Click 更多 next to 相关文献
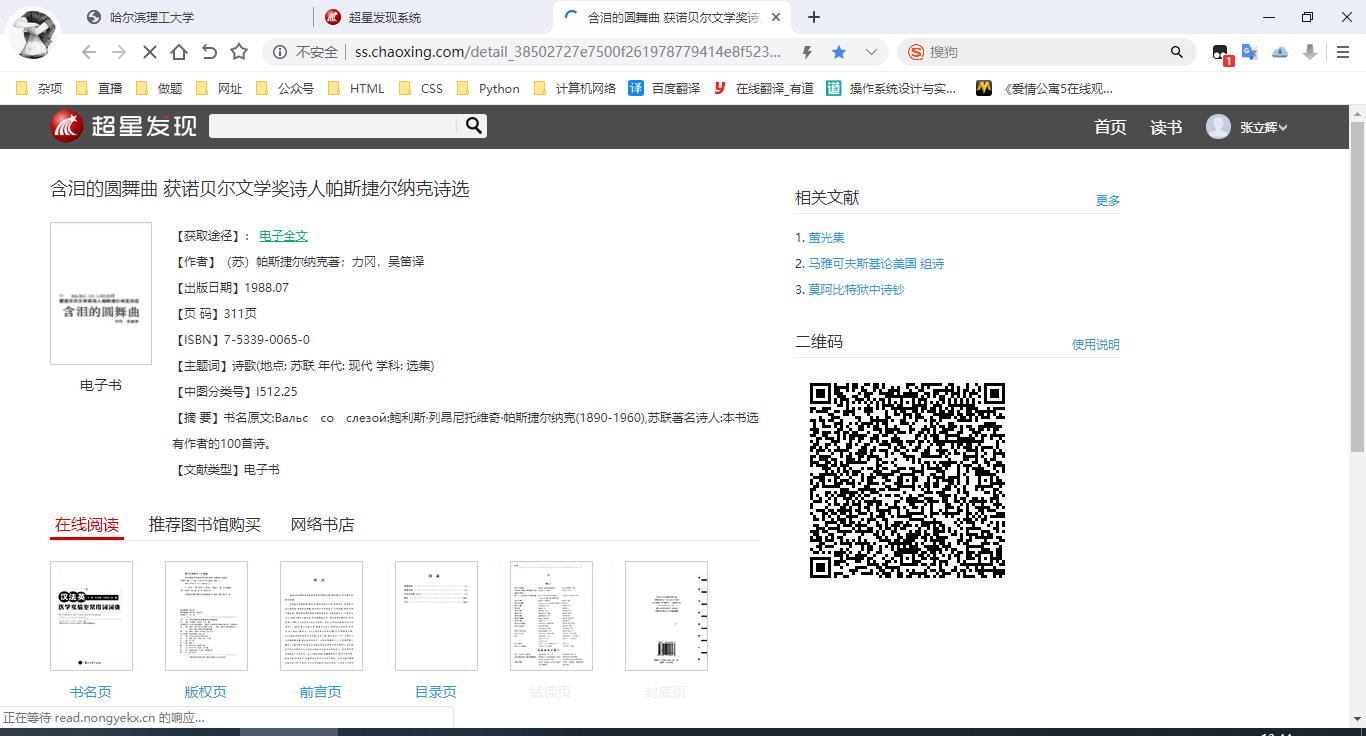1366x736 pixels. pos(1108,200)
